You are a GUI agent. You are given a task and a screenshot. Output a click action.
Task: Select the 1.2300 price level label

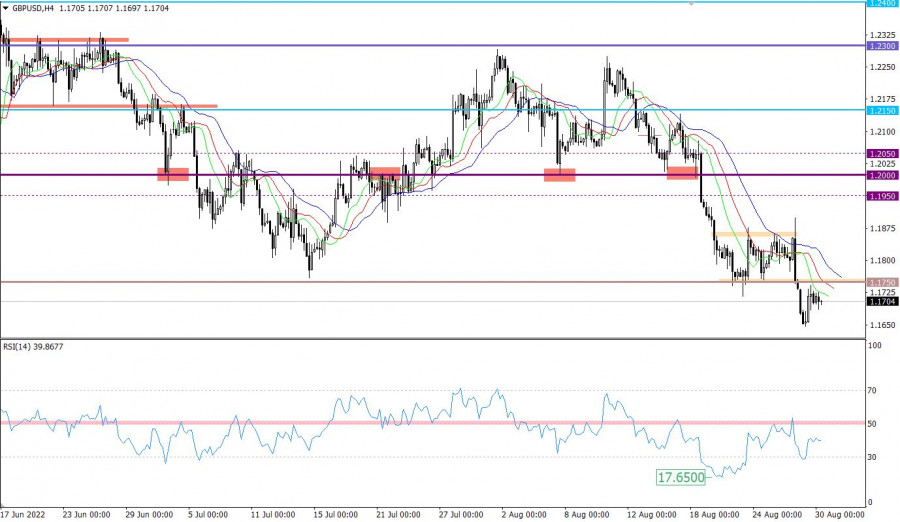coord(881,46)
